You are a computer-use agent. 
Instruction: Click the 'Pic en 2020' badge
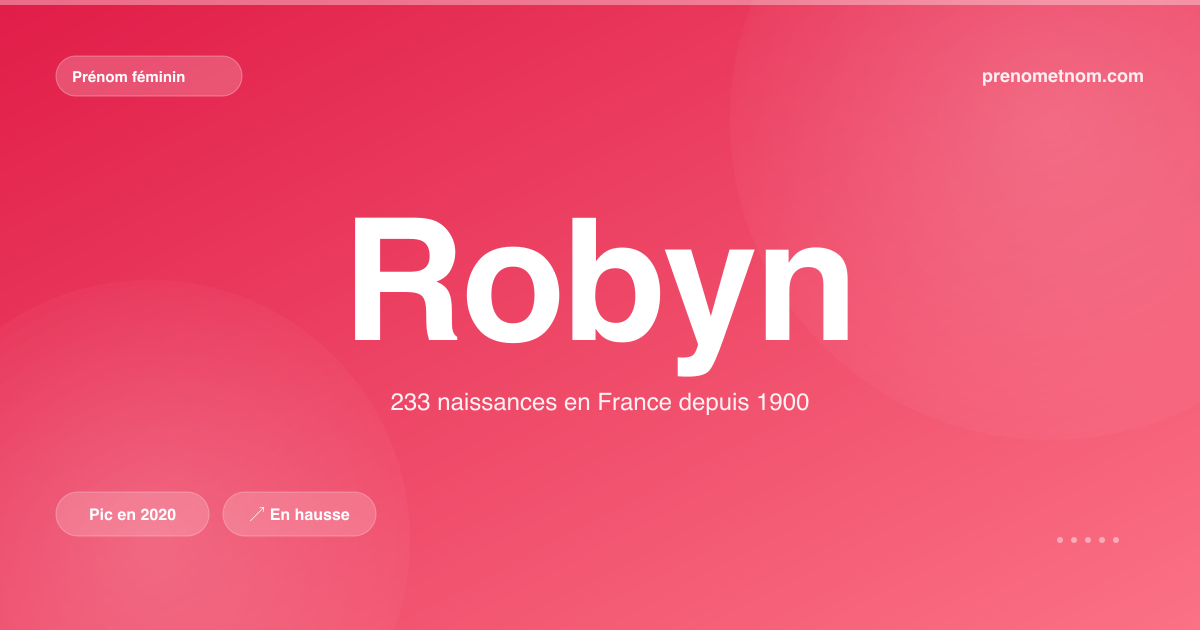132,514
